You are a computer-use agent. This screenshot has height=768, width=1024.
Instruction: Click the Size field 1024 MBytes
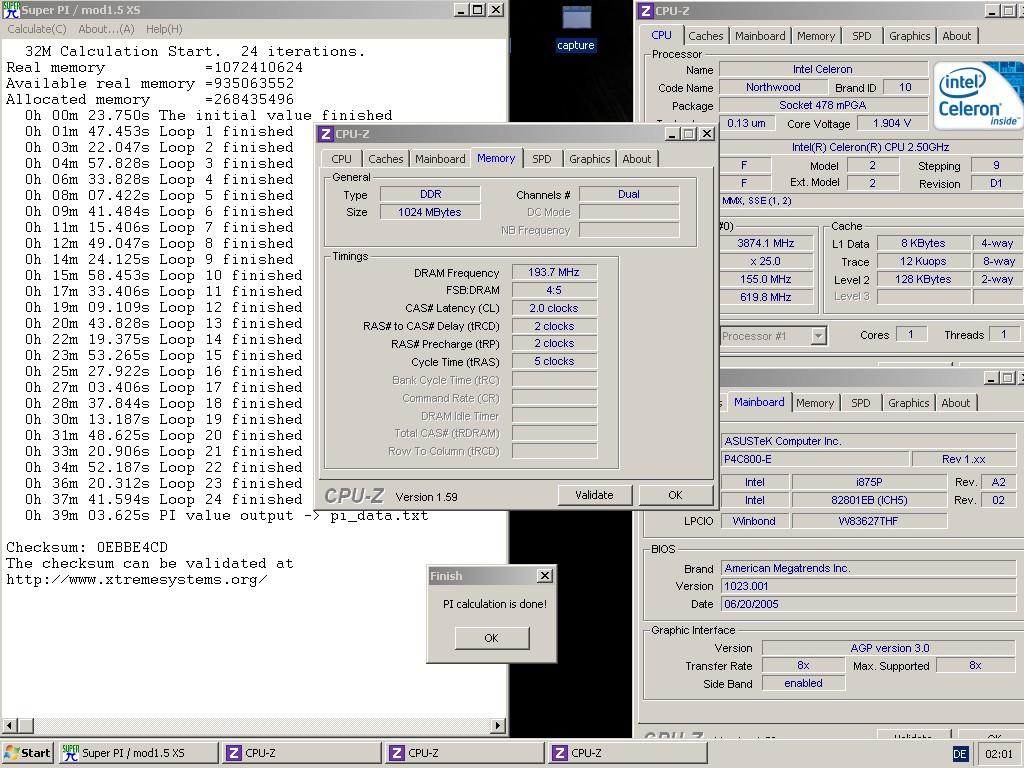[x=430, y=212]
